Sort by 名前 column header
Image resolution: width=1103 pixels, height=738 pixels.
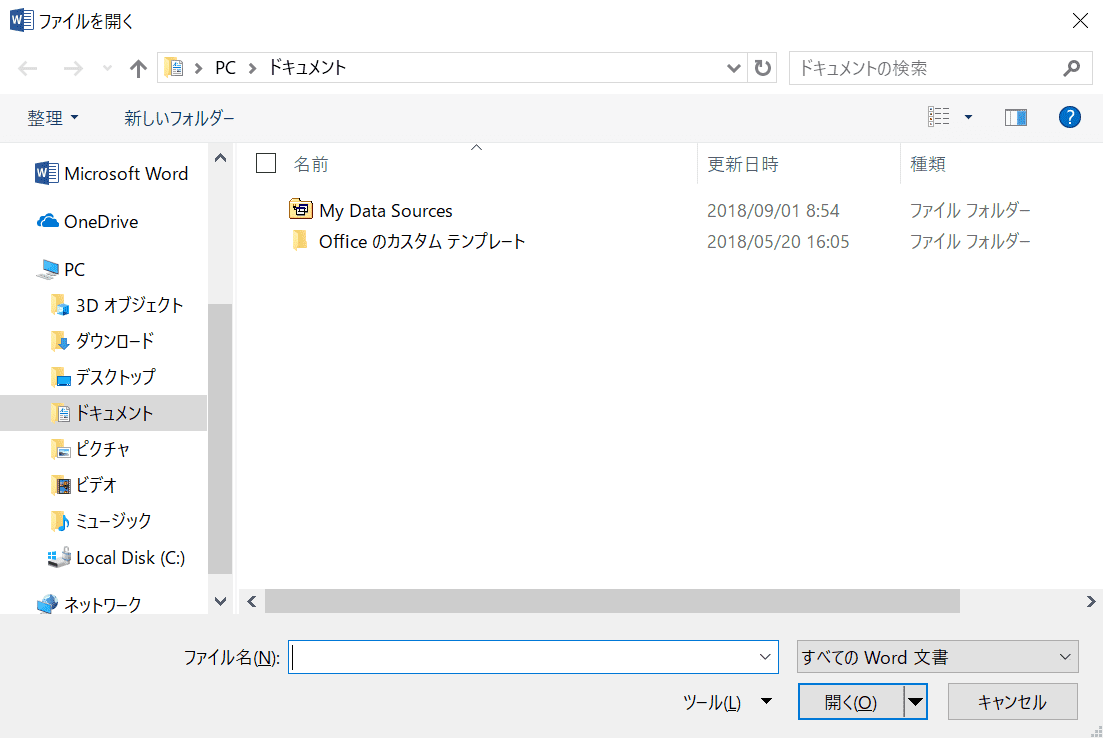(311, 164)
